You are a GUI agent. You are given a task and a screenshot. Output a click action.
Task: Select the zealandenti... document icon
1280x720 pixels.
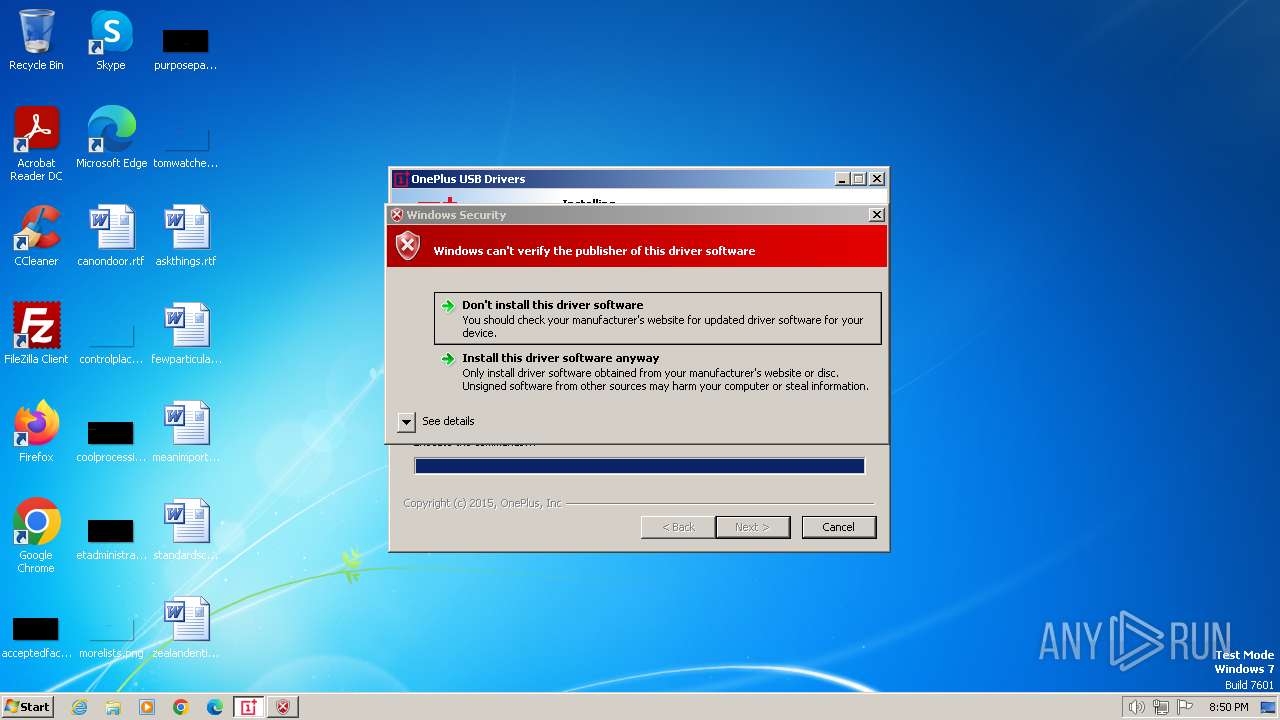tap(186, 628)
